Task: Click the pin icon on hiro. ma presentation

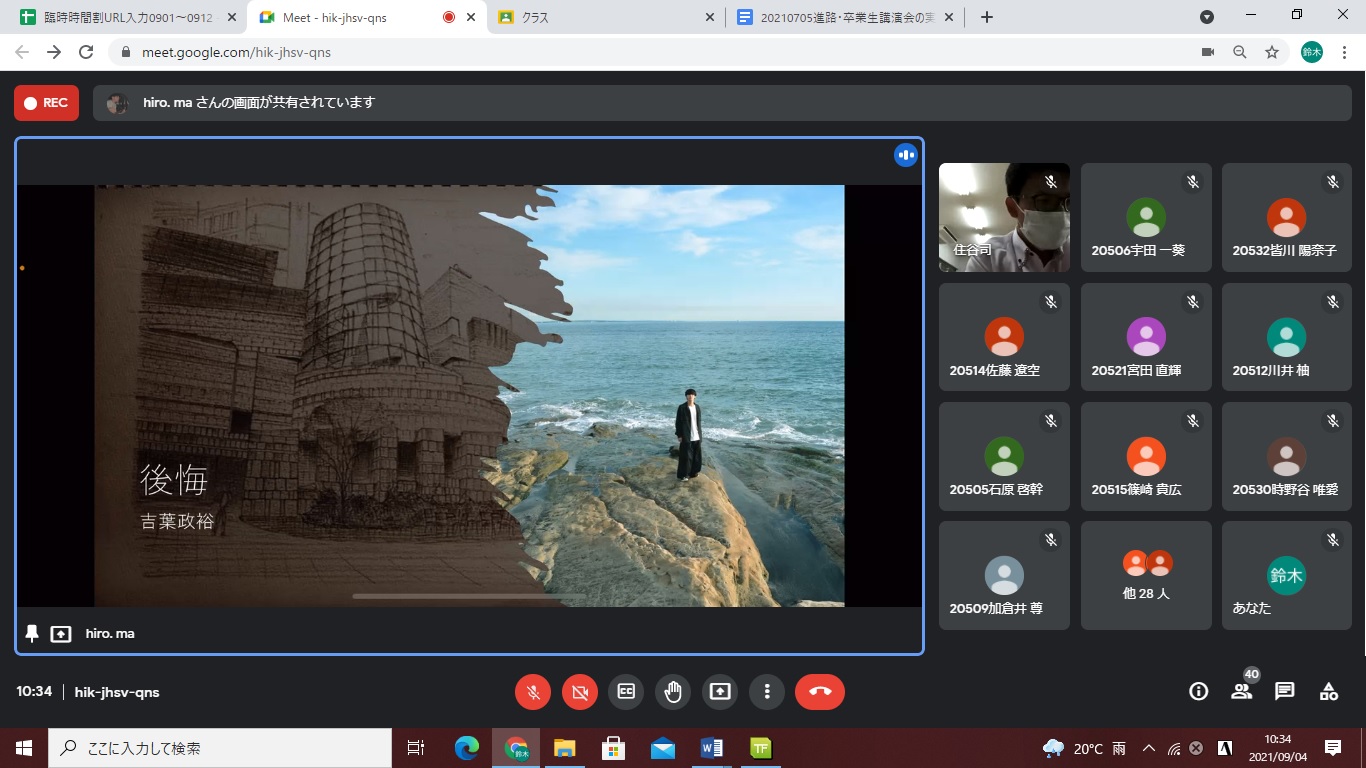Action: pos(32,633)
